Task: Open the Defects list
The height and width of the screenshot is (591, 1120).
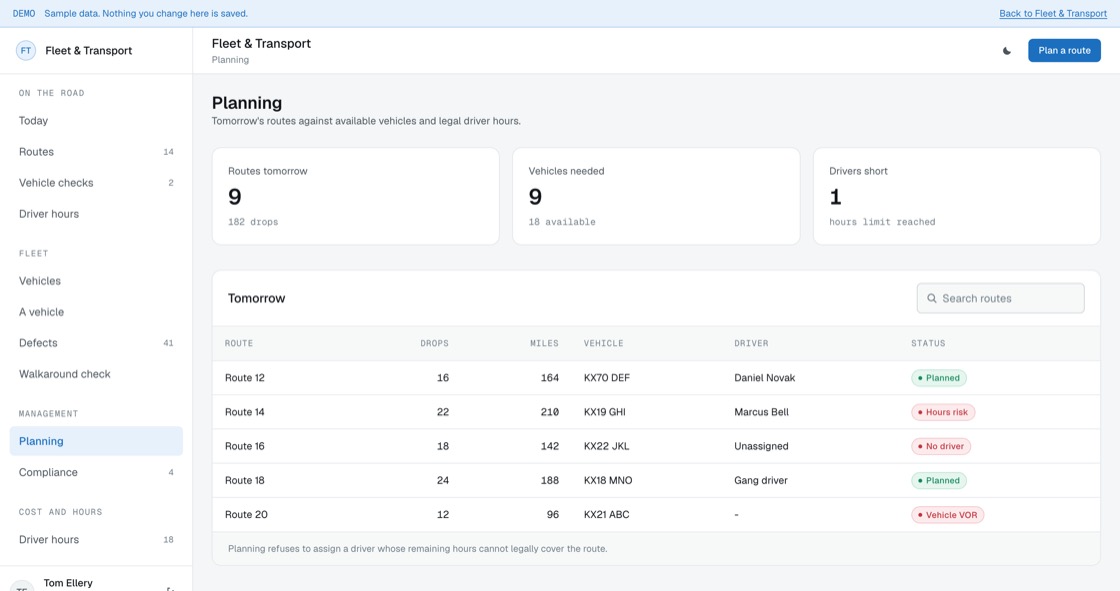Action: point(96,343)
